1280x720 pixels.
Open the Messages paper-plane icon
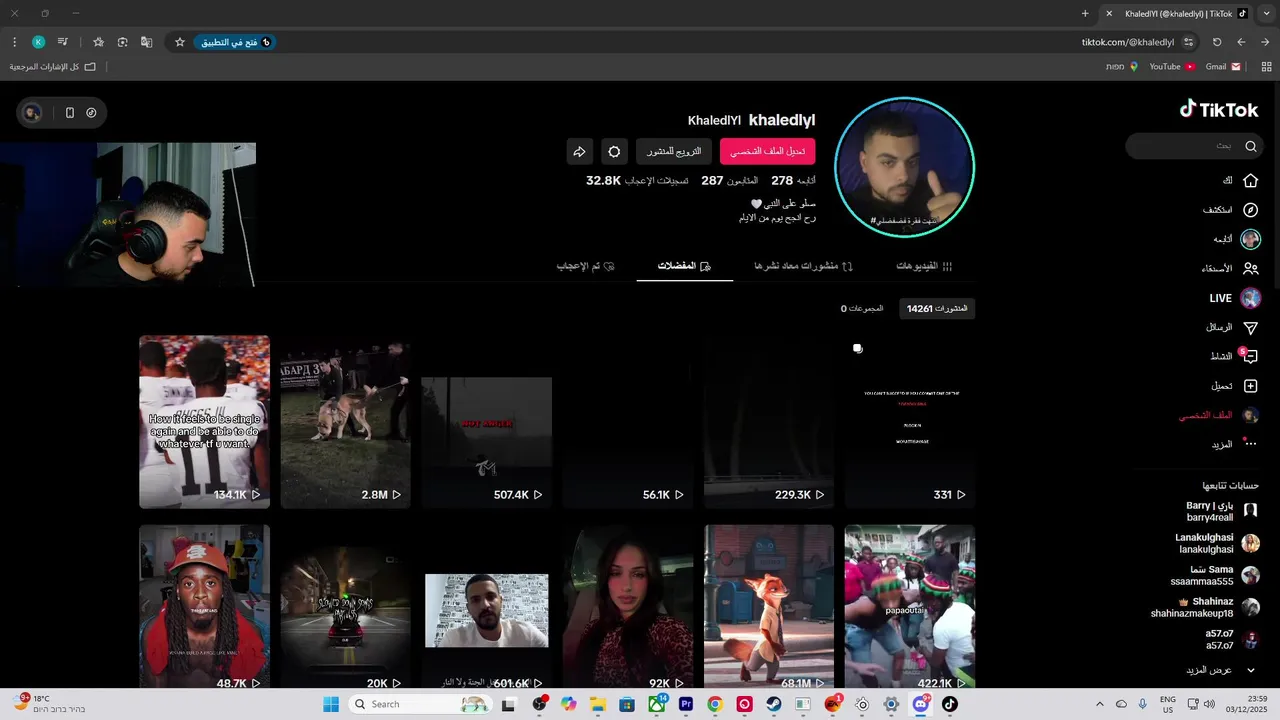(x=1250, y=327)
